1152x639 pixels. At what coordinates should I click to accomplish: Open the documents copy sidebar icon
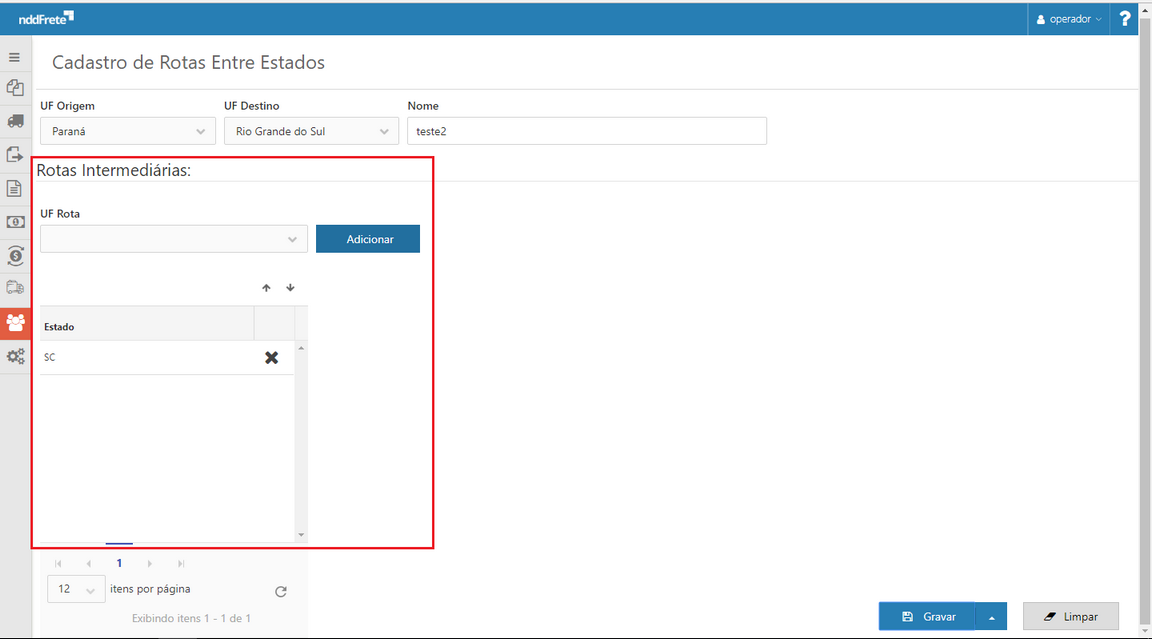(x=15, y=88)
